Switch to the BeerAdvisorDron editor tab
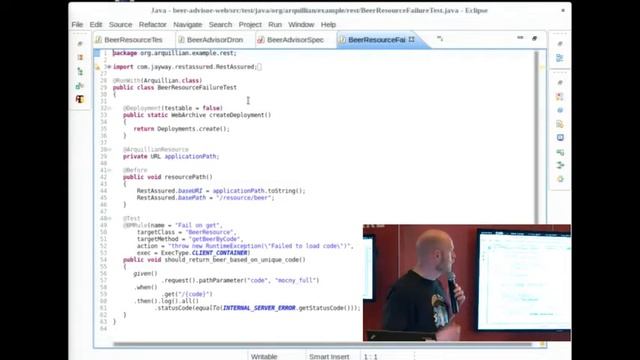The width and height of the screenshot is (640, 360). coord(215,40)
